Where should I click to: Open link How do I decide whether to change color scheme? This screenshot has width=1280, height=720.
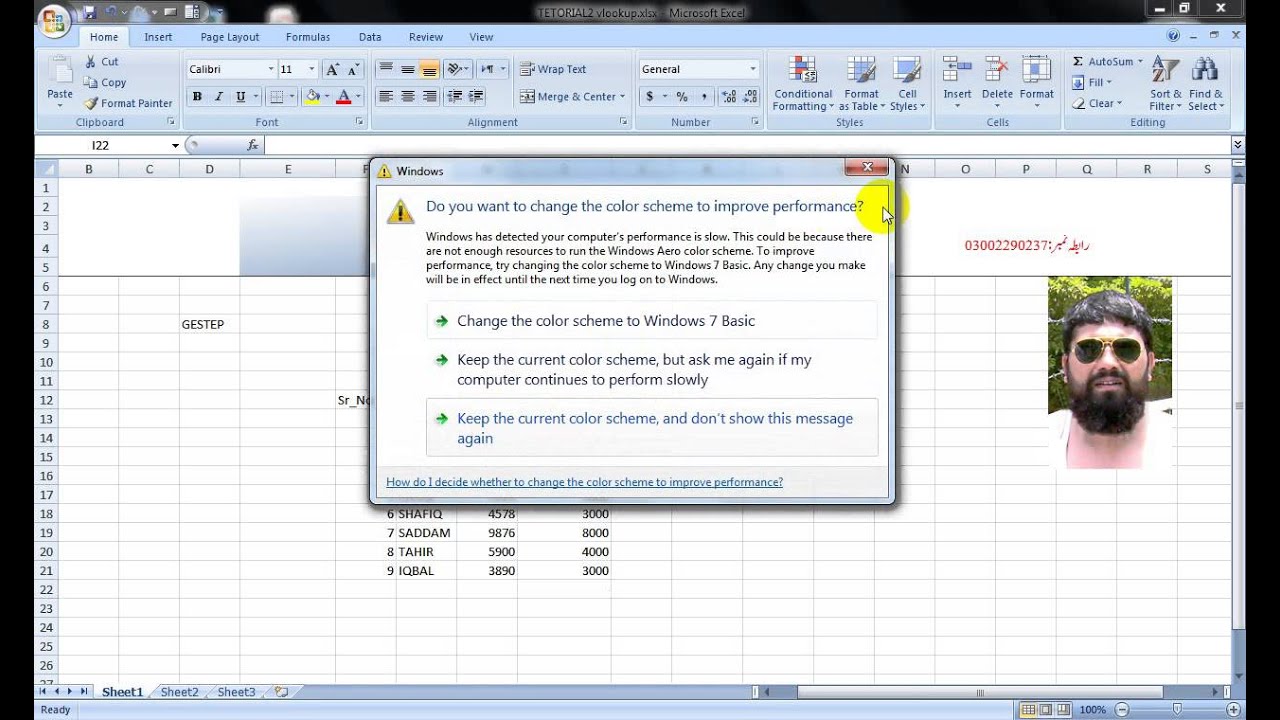tap(585, 482)
